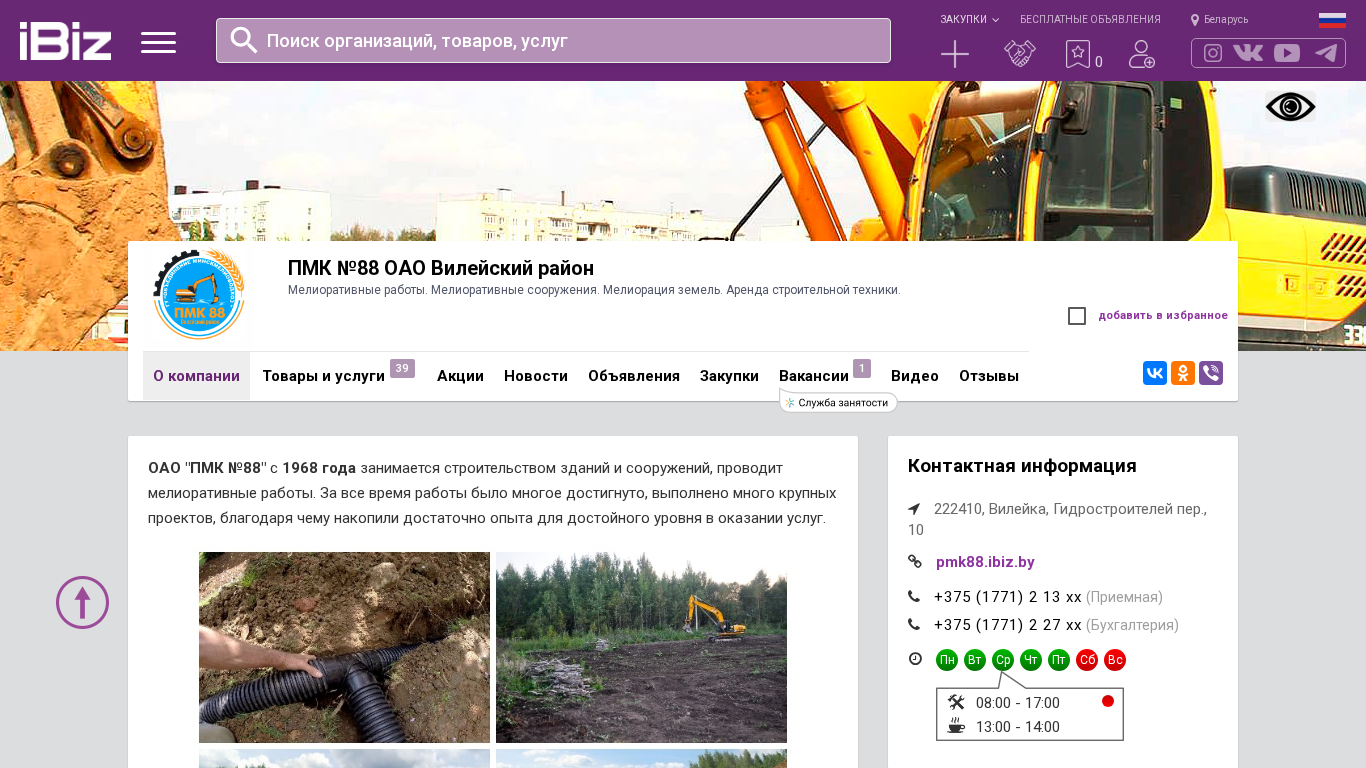Open iBiz YouTube channel
This screenshot has width=1366, height=768.
(x=1287, y=53)
